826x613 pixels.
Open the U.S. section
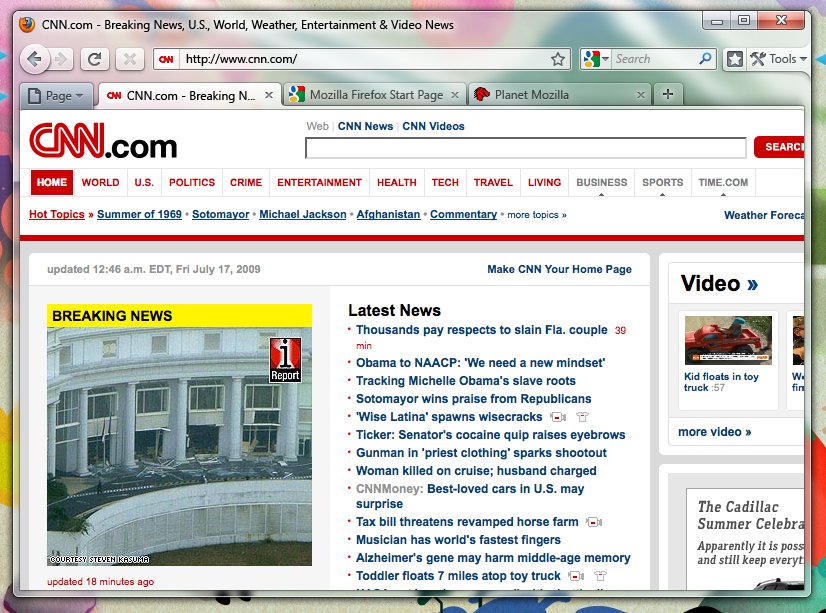coord(144,183)
